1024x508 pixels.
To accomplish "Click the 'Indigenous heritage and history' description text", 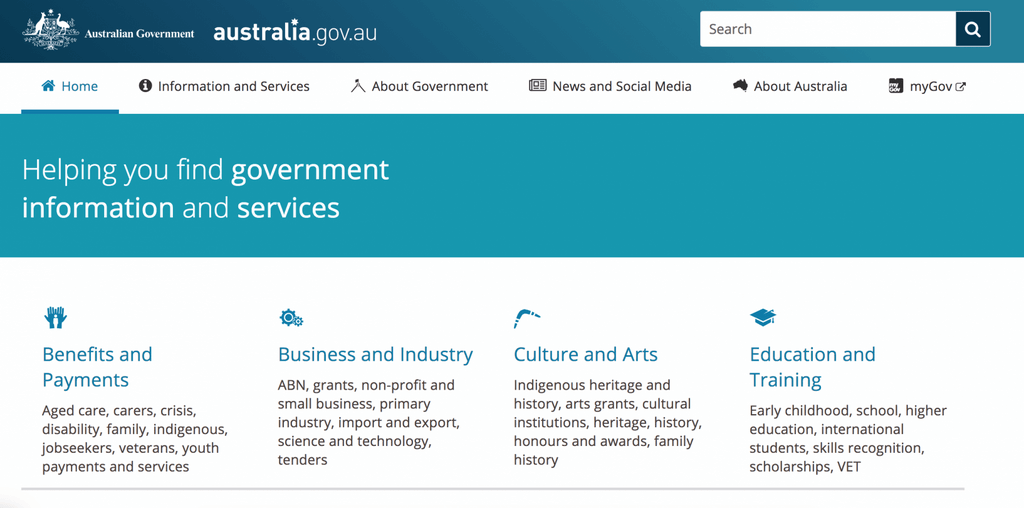I will click(607, 422).
